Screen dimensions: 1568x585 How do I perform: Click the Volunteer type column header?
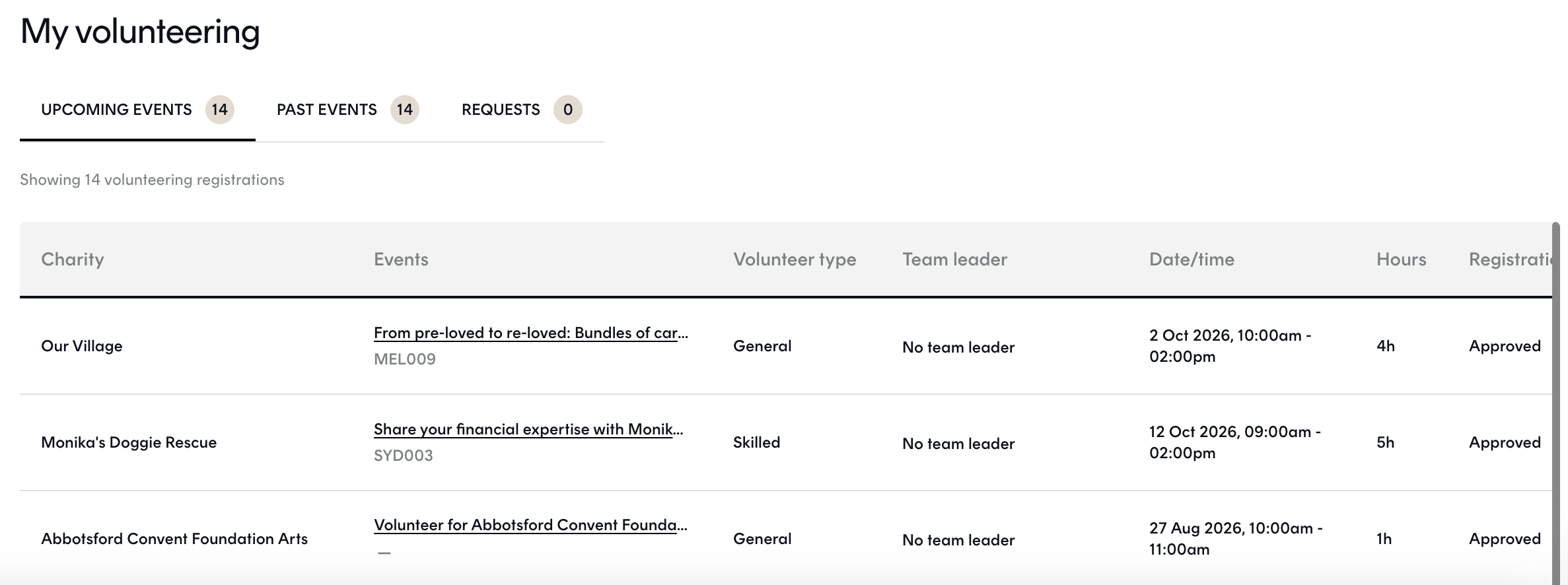[x=795, y=259]
